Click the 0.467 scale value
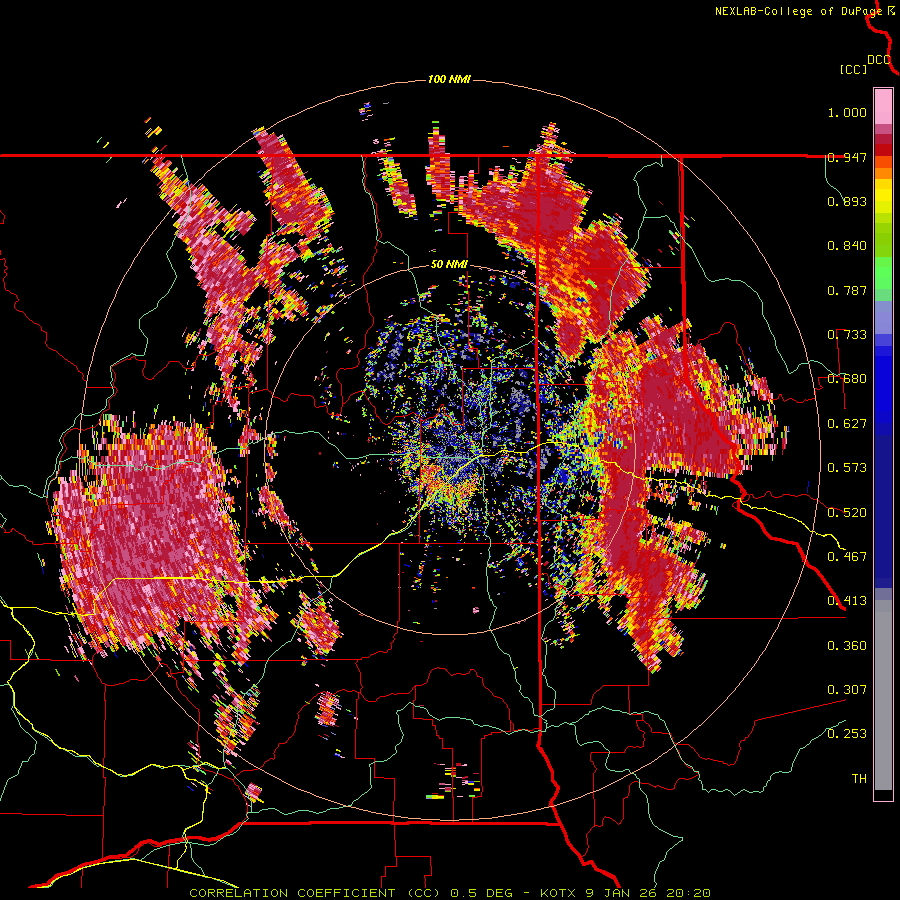900x900 pixels. (x=847, y=557)
